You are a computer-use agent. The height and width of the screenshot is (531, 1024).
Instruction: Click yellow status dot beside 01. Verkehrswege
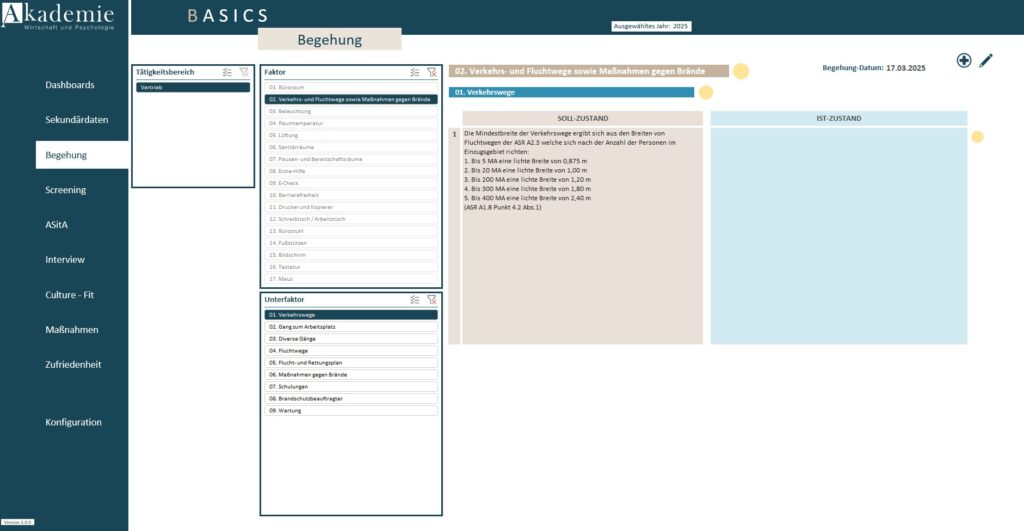tap(705, 93)
